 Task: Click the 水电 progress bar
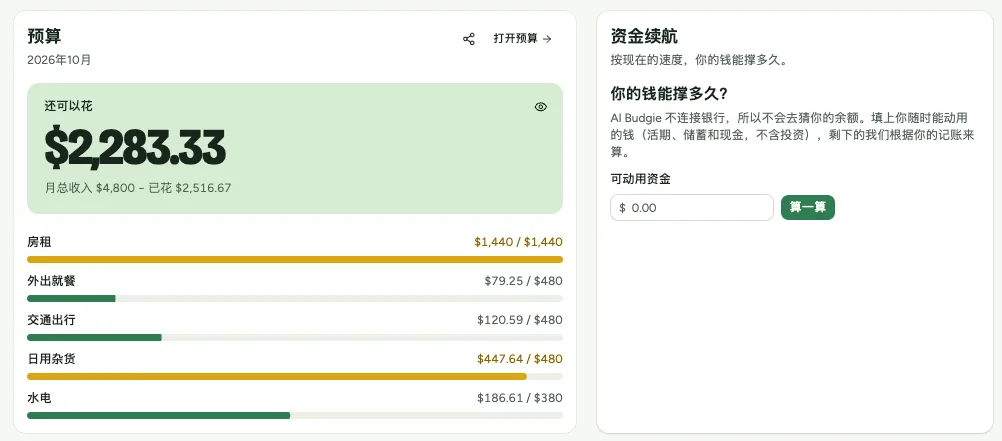point(295,415)
